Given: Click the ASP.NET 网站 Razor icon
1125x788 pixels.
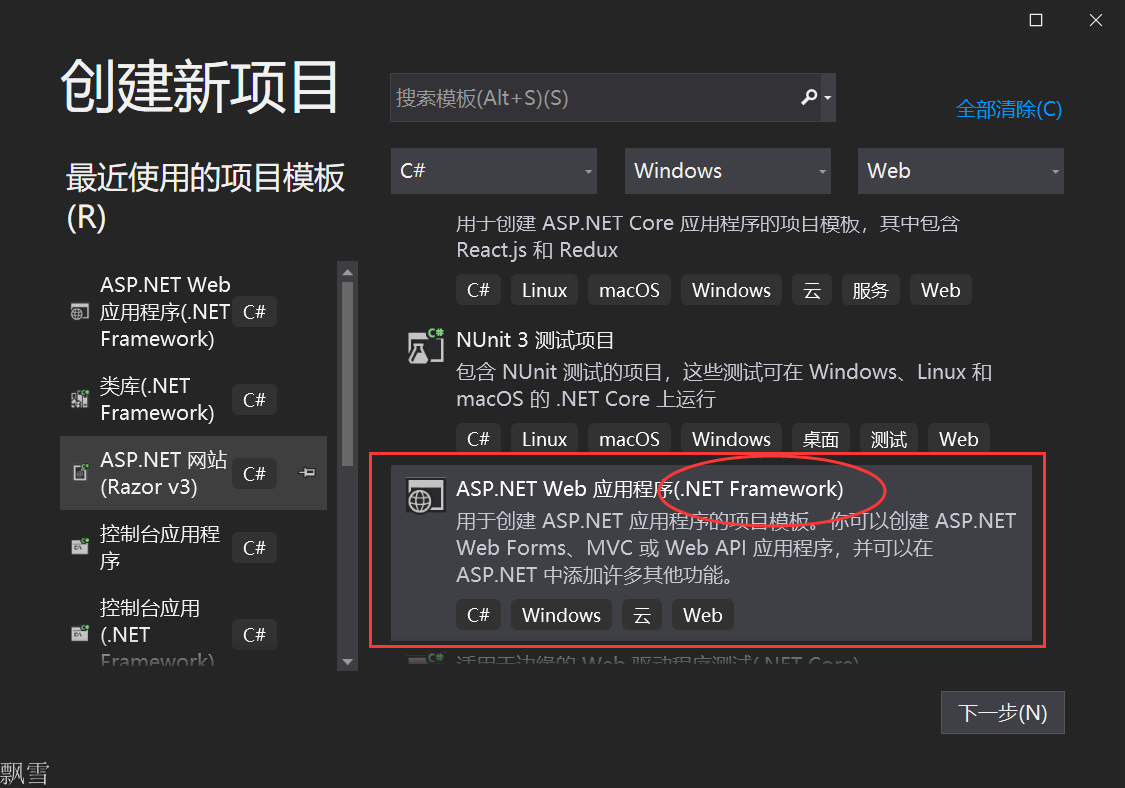Looking at the screenshot, I should point(80,472).
